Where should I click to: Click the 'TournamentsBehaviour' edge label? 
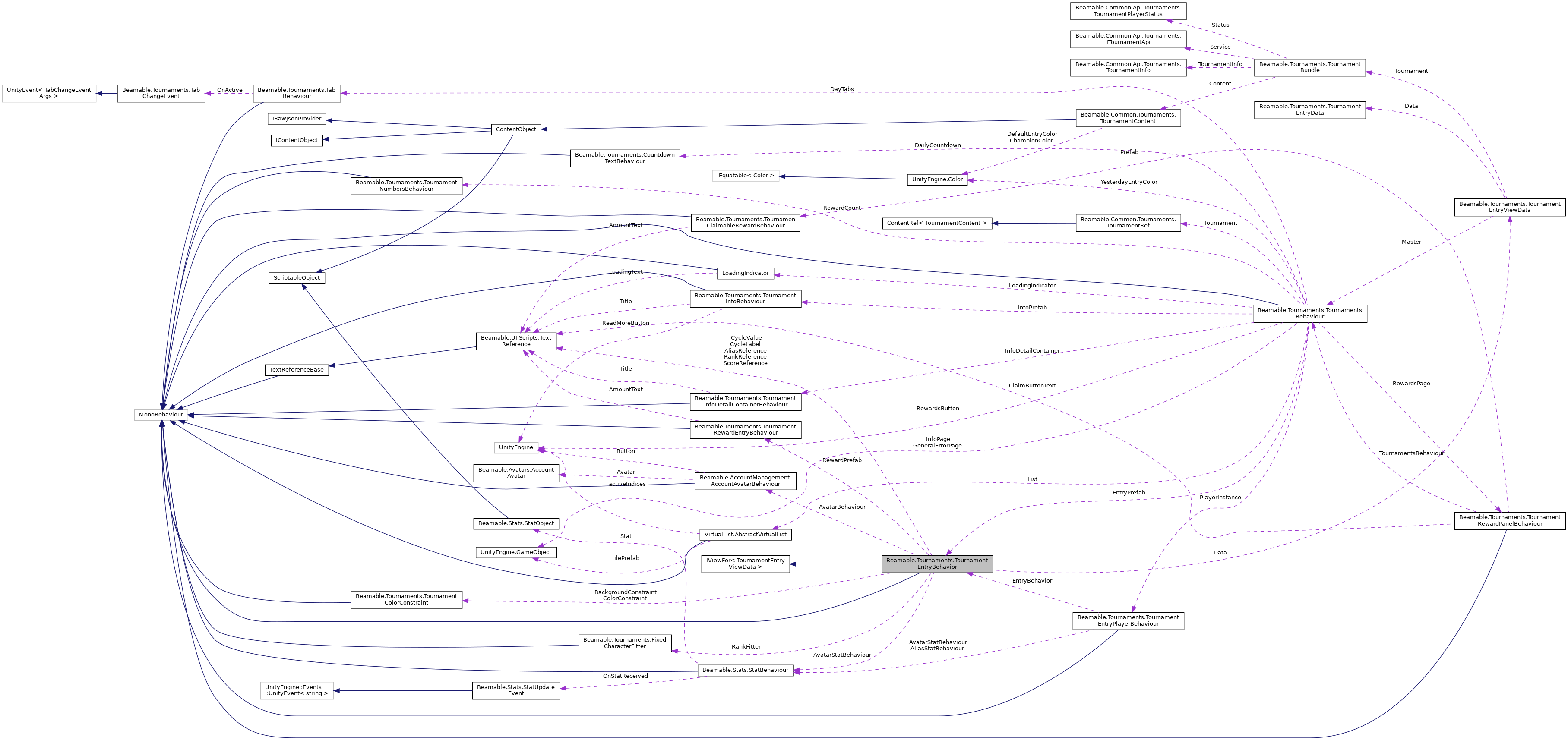point(1411,453)
